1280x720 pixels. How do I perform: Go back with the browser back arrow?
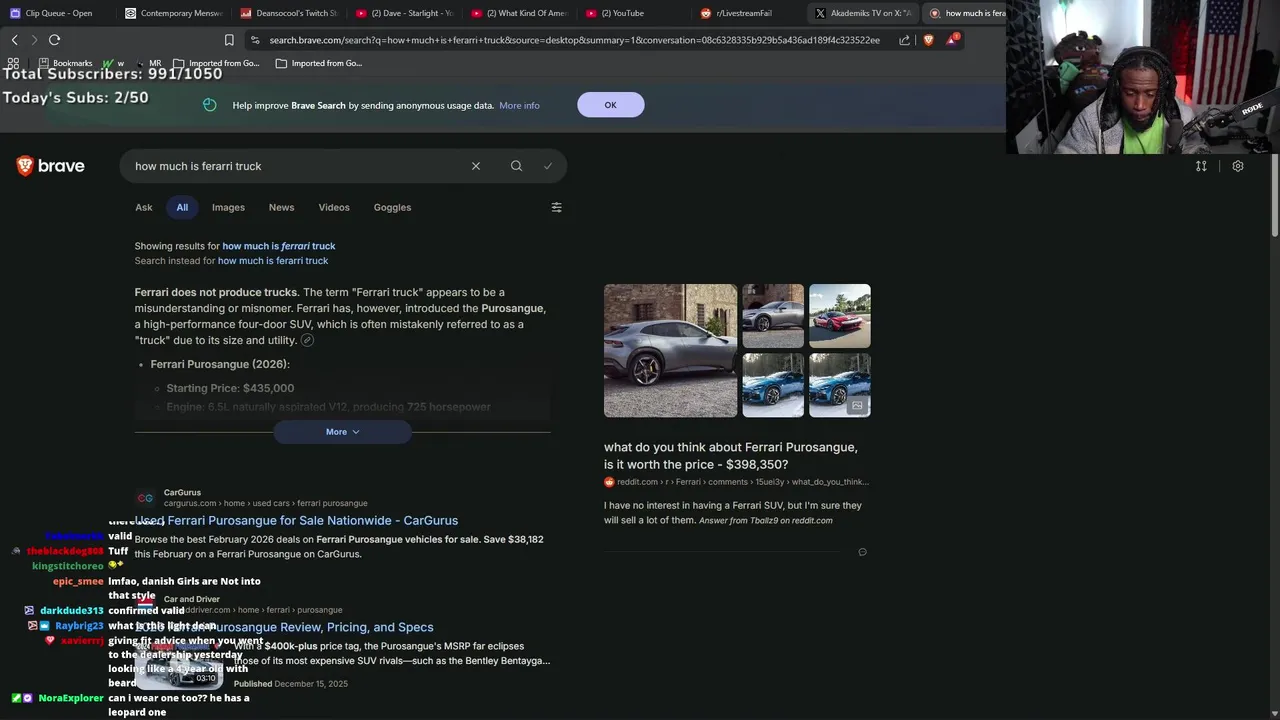[x=14, y=40]
